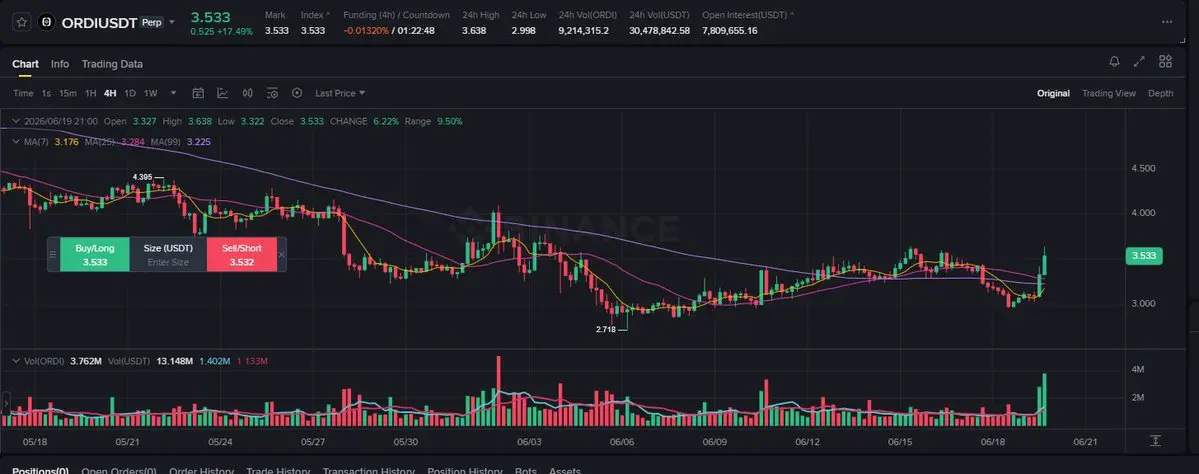Open the chart layout grid icon

tap(1165, 62)
